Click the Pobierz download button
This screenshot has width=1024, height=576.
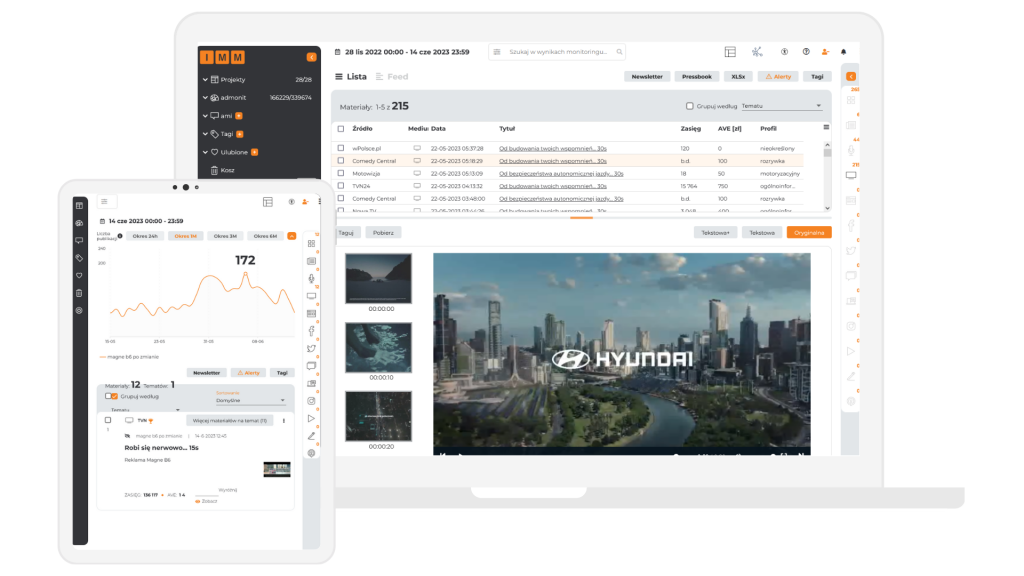(383, 232)
